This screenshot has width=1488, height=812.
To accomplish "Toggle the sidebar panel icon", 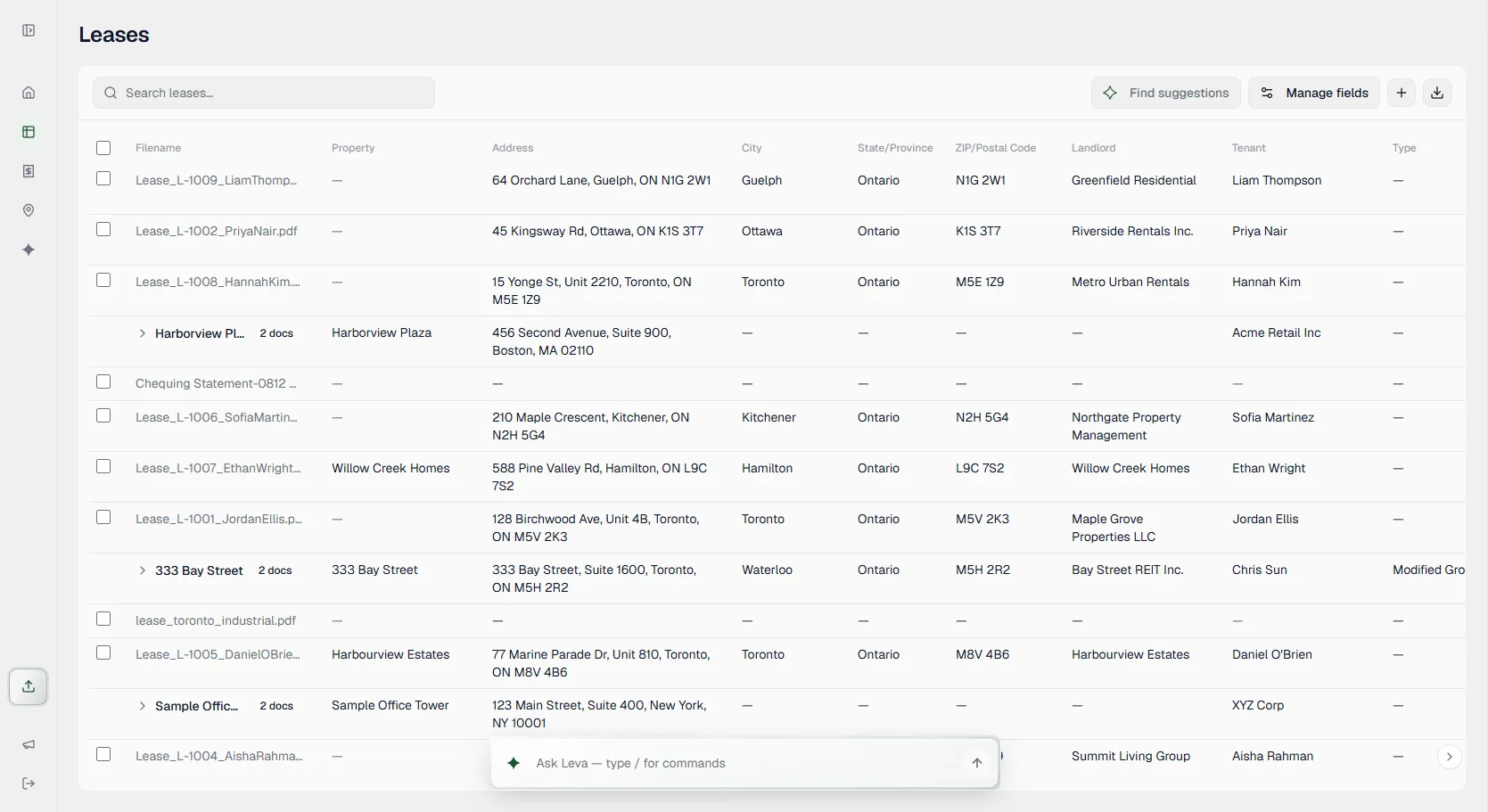I will (x=29, y=30).
